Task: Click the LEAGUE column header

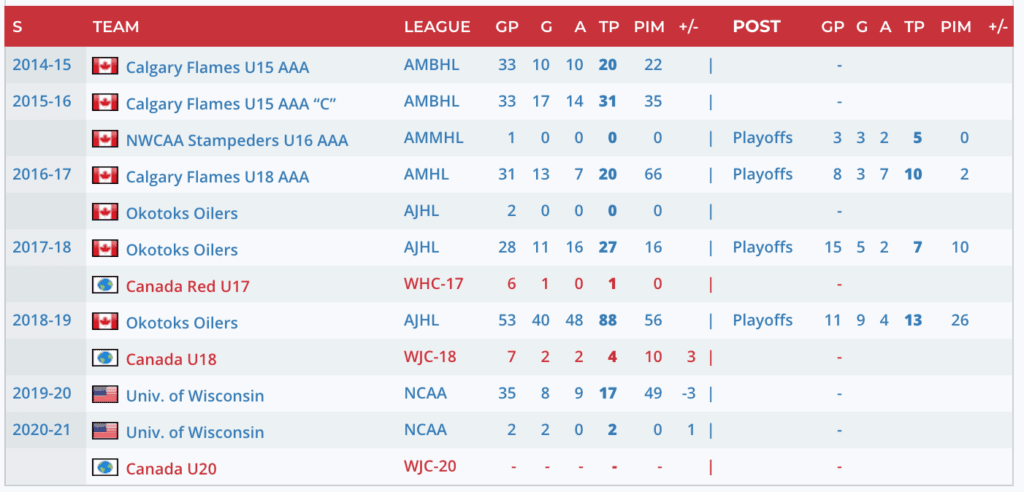Action: coord(437,27)
